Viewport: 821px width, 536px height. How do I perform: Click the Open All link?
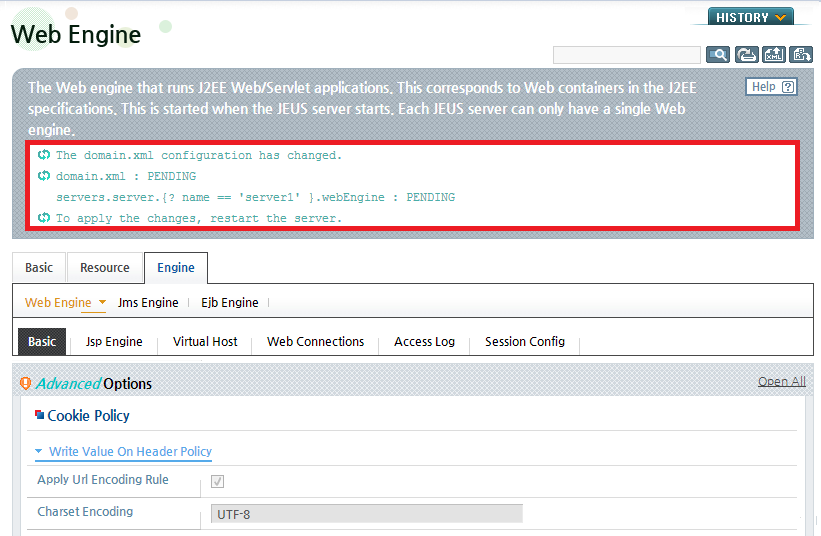782,382
